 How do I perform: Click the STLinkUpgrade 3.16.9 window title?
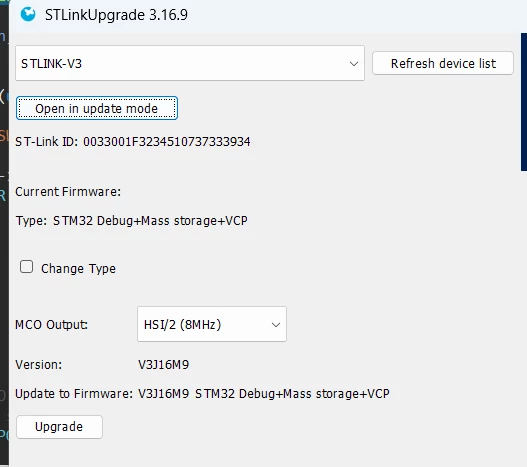pos(116,15)
